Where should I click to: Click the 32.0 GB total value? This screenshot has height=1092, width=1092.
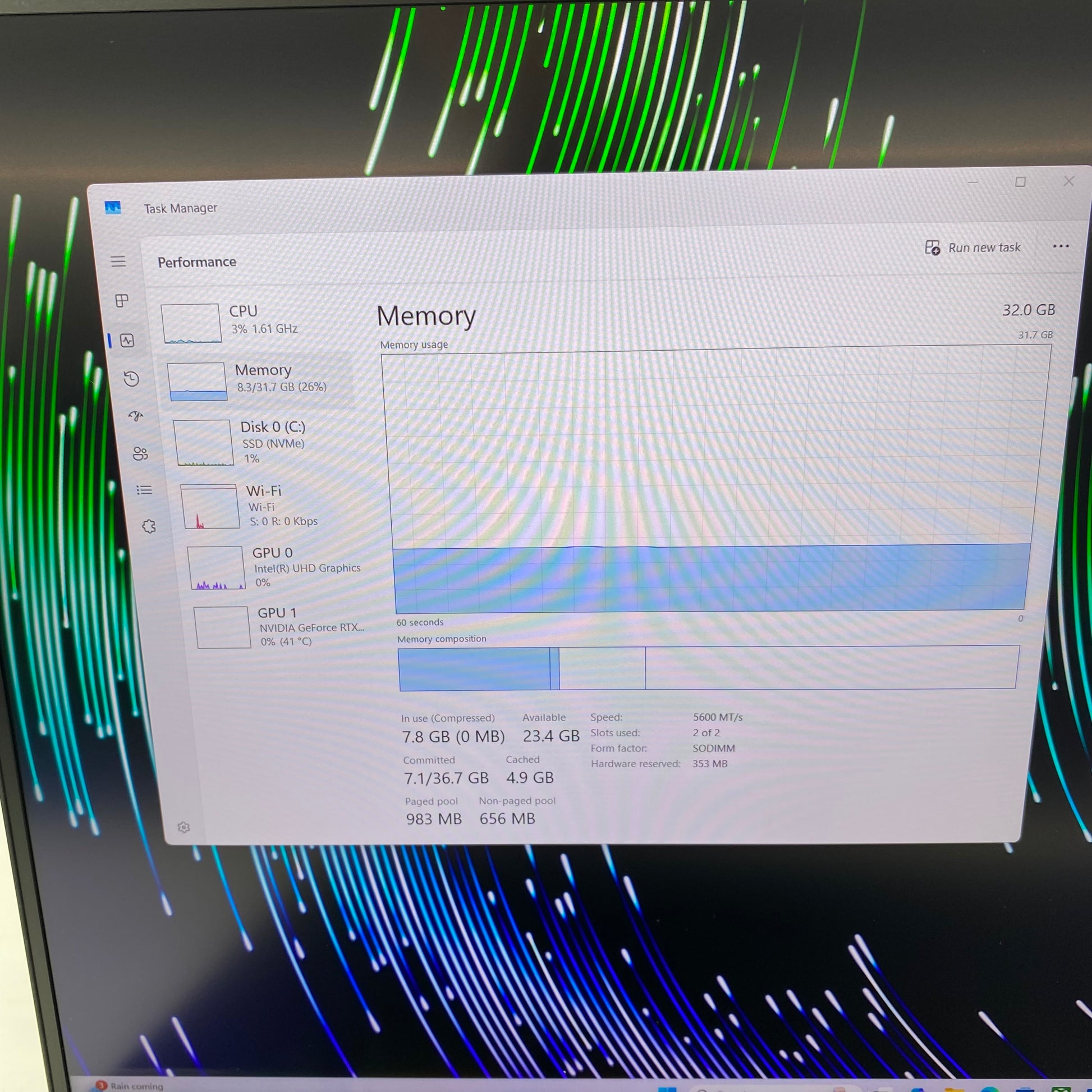pos(1029,310)
